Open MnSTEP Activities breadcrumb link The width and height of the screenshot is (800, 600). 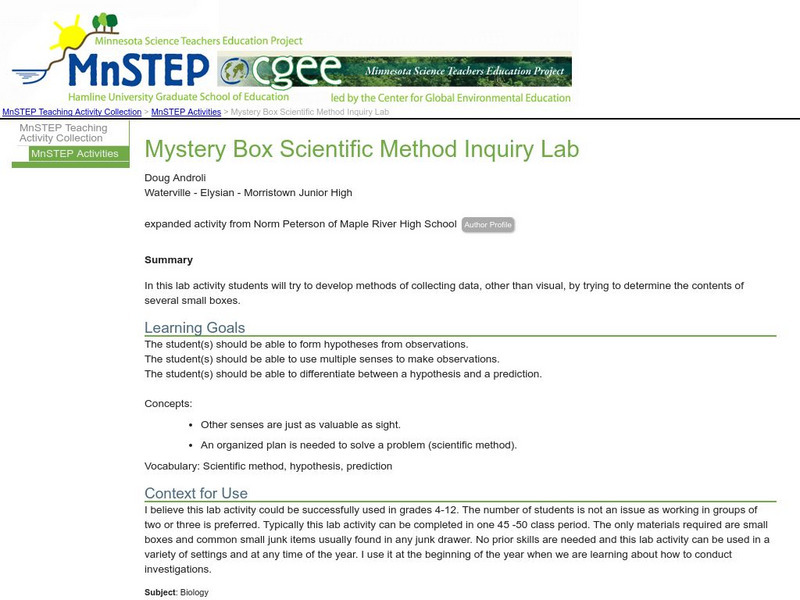[x=186, y=113]
